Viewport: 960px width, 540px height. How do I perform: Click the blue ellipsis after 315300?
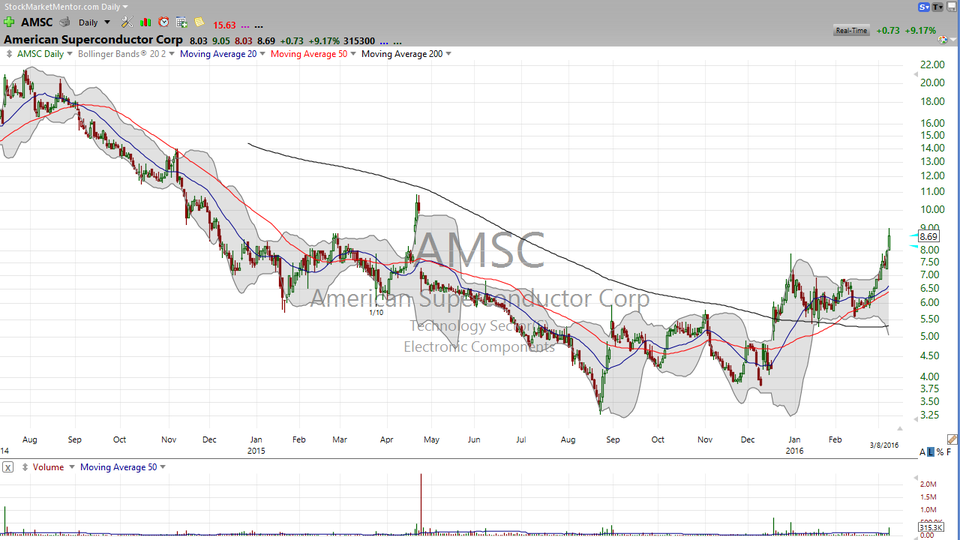pyautogui.click(x=384, y=43)
